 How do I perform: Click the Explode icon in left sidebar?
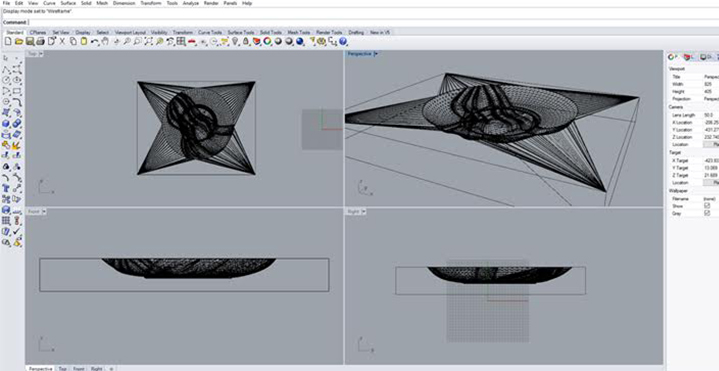click(17, 145)
